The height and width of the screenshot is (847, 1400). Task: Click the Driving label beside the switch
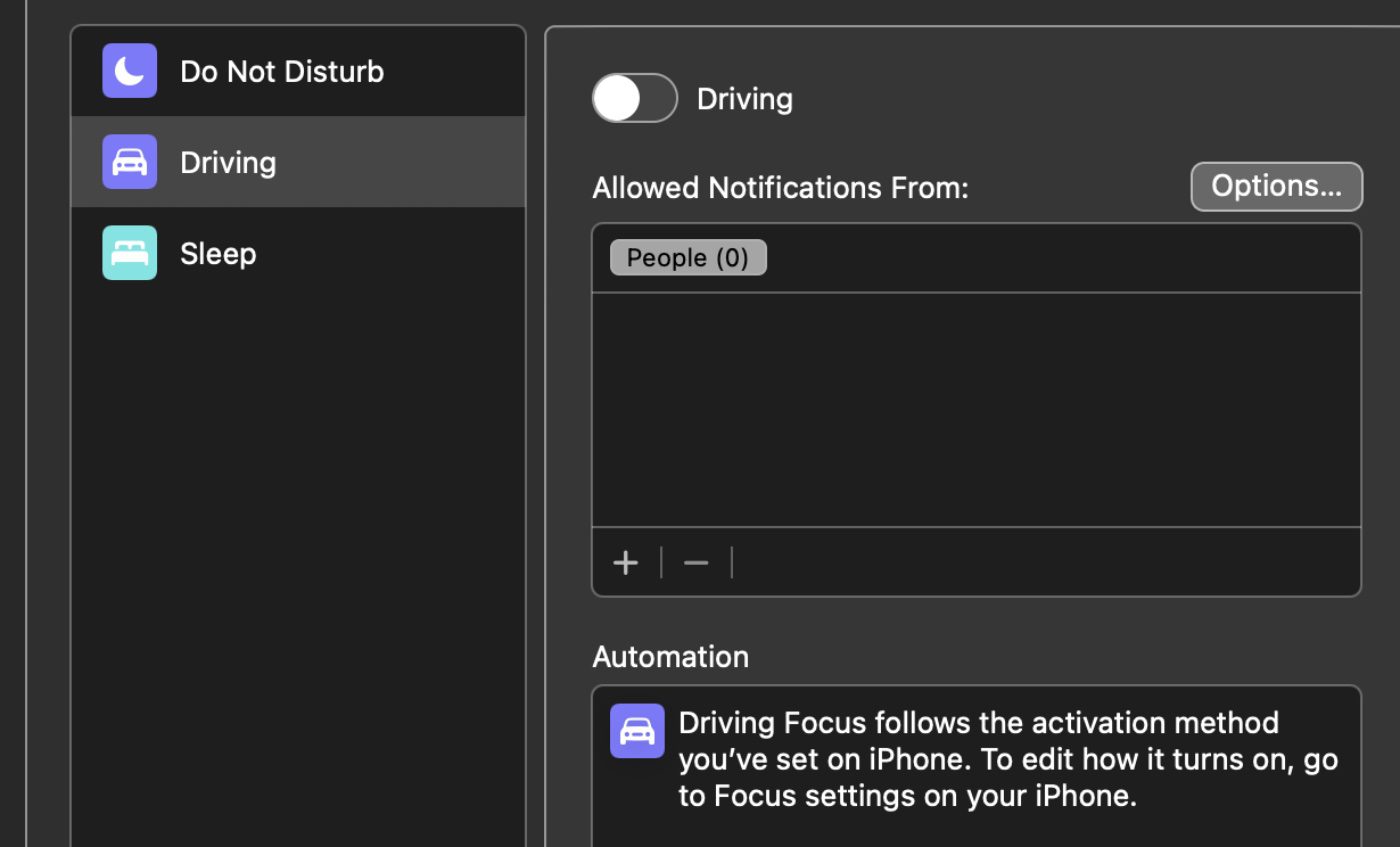coord(745,99)
